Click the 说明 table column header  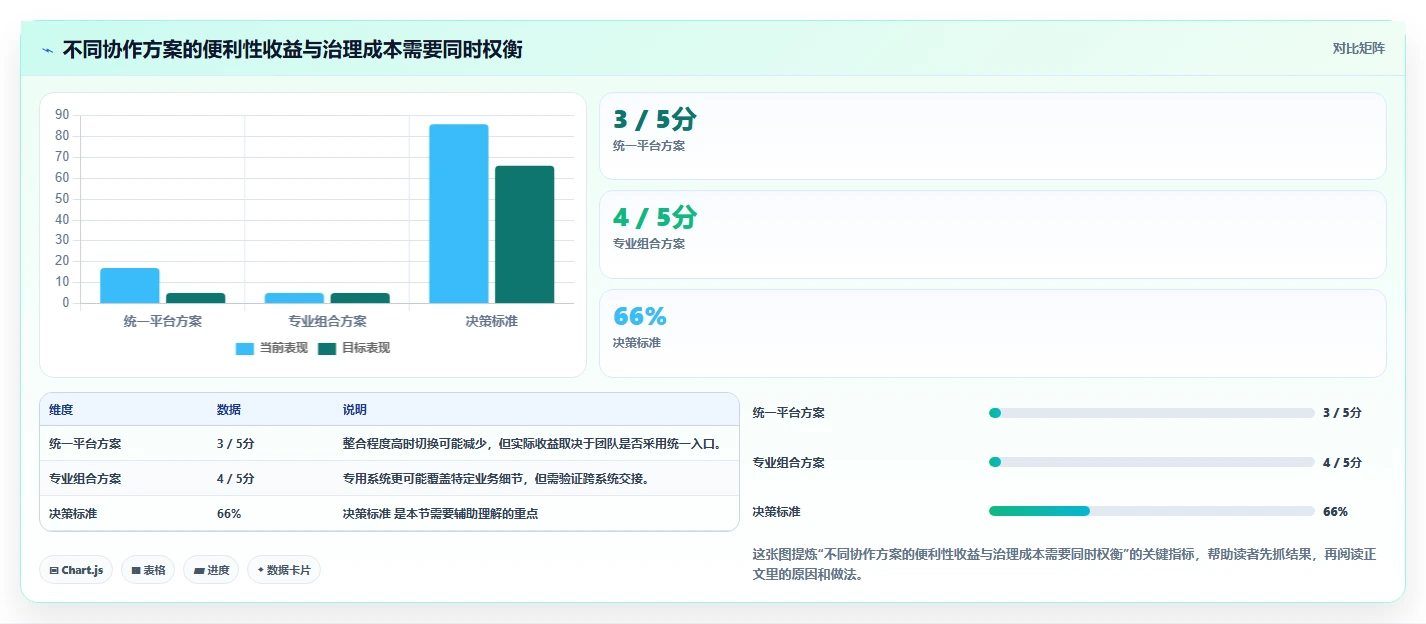pyautogui.click(x=354, y=410)
